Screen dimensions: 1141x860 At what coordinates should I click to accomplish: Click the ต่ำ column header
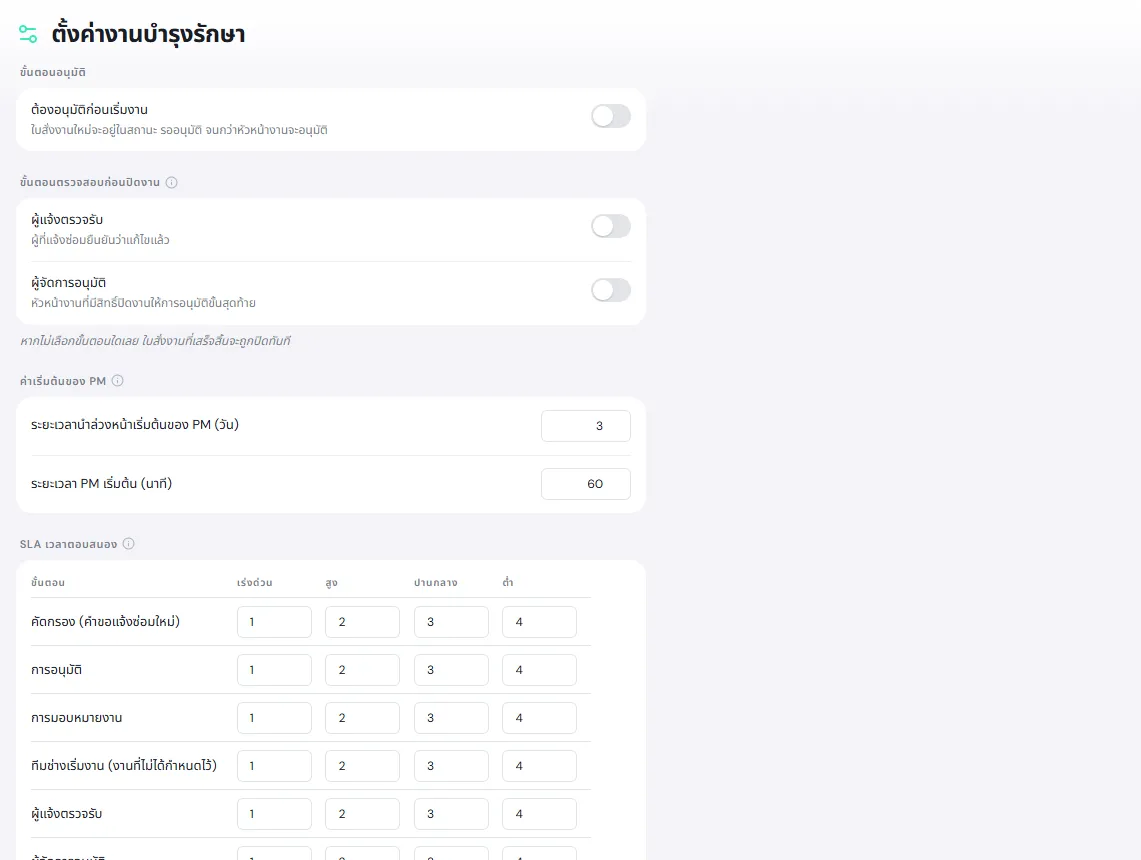coord(508,582)
